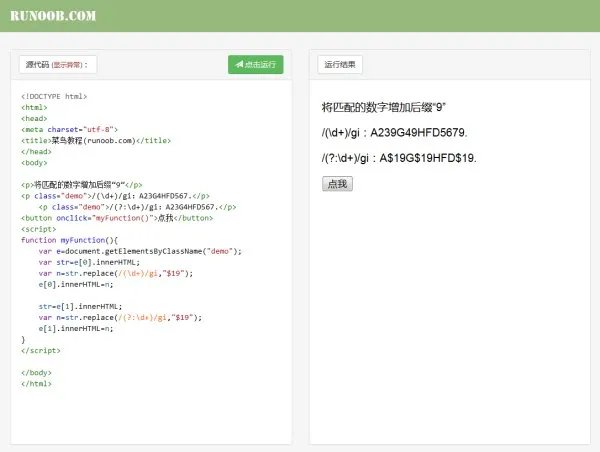Click the RUNOOB.COM logo
Screen dimensions: 600x452
[53, 16]
